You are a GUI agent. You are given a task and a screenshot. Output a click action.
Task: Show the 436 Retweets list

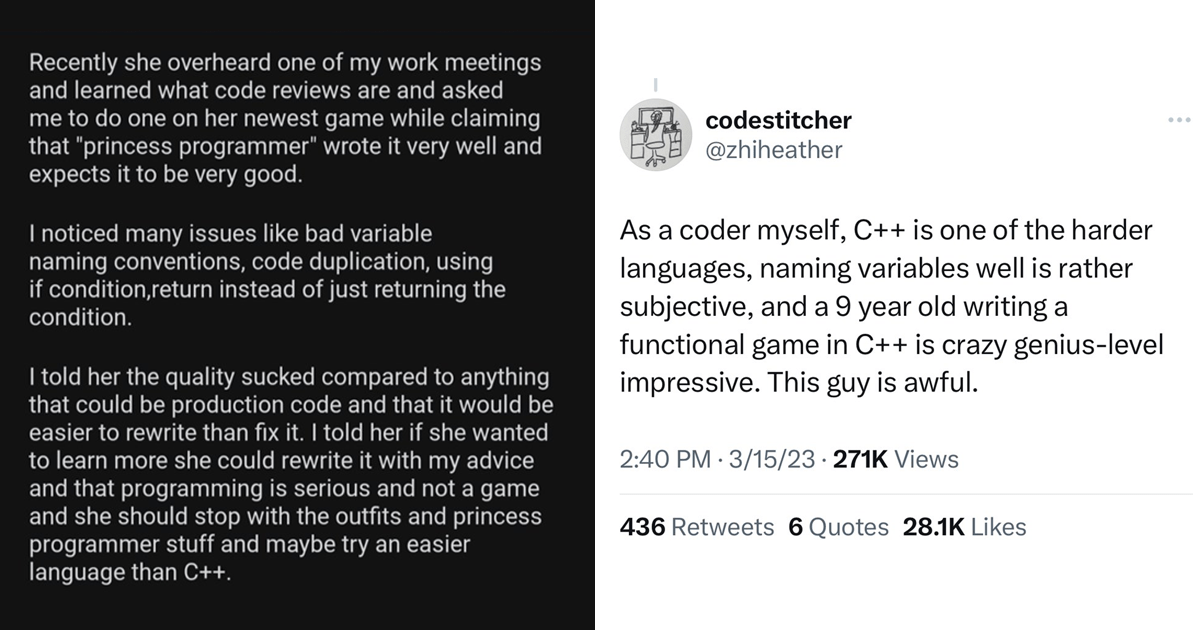point(697,527)
